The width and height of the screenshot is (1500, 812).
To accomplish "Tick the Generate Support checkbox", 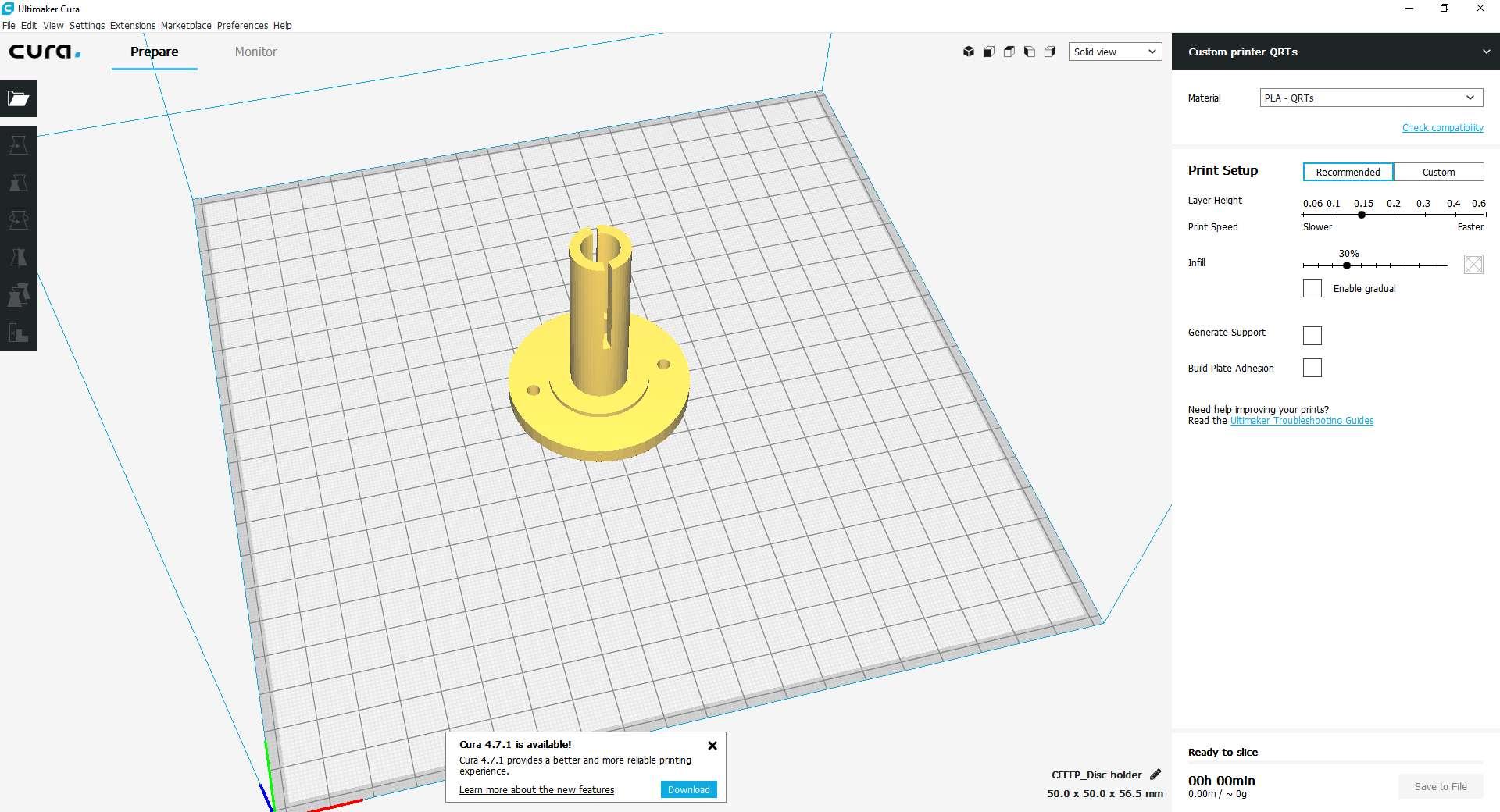I will coord(1312,336).
